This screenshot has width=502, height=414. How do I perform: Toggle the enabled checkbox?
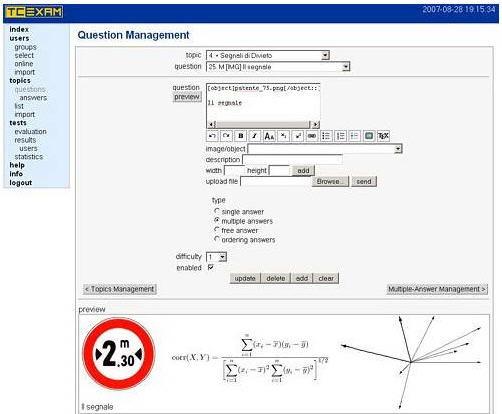point(210,267)
